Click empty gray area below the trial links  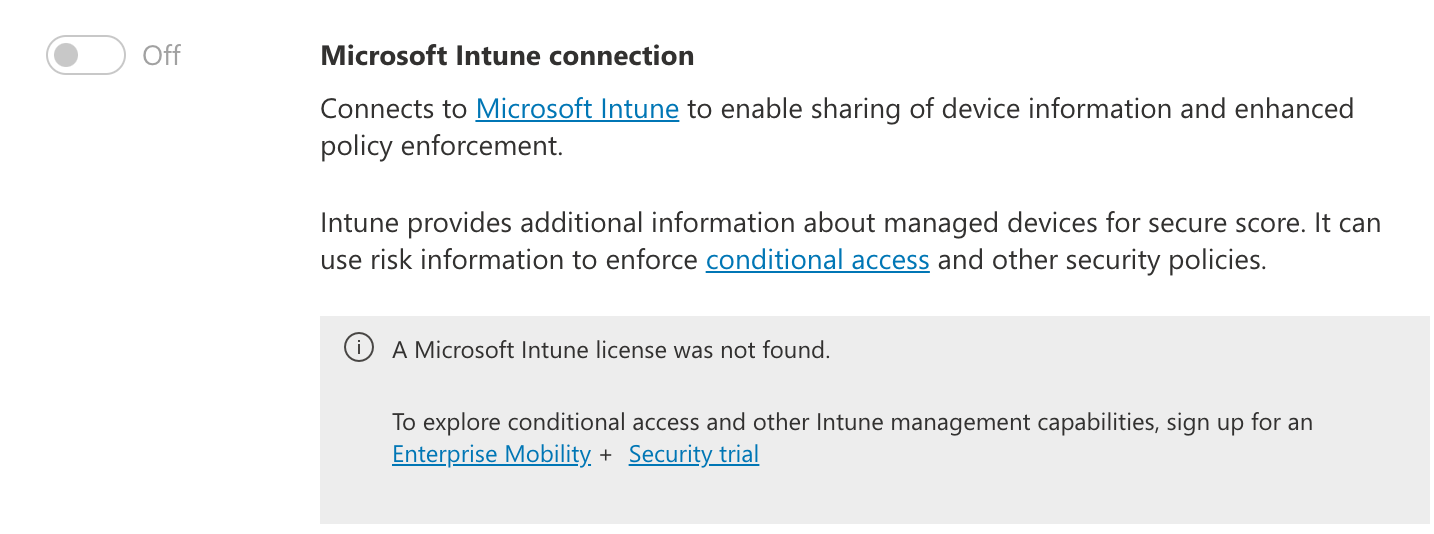874,497
